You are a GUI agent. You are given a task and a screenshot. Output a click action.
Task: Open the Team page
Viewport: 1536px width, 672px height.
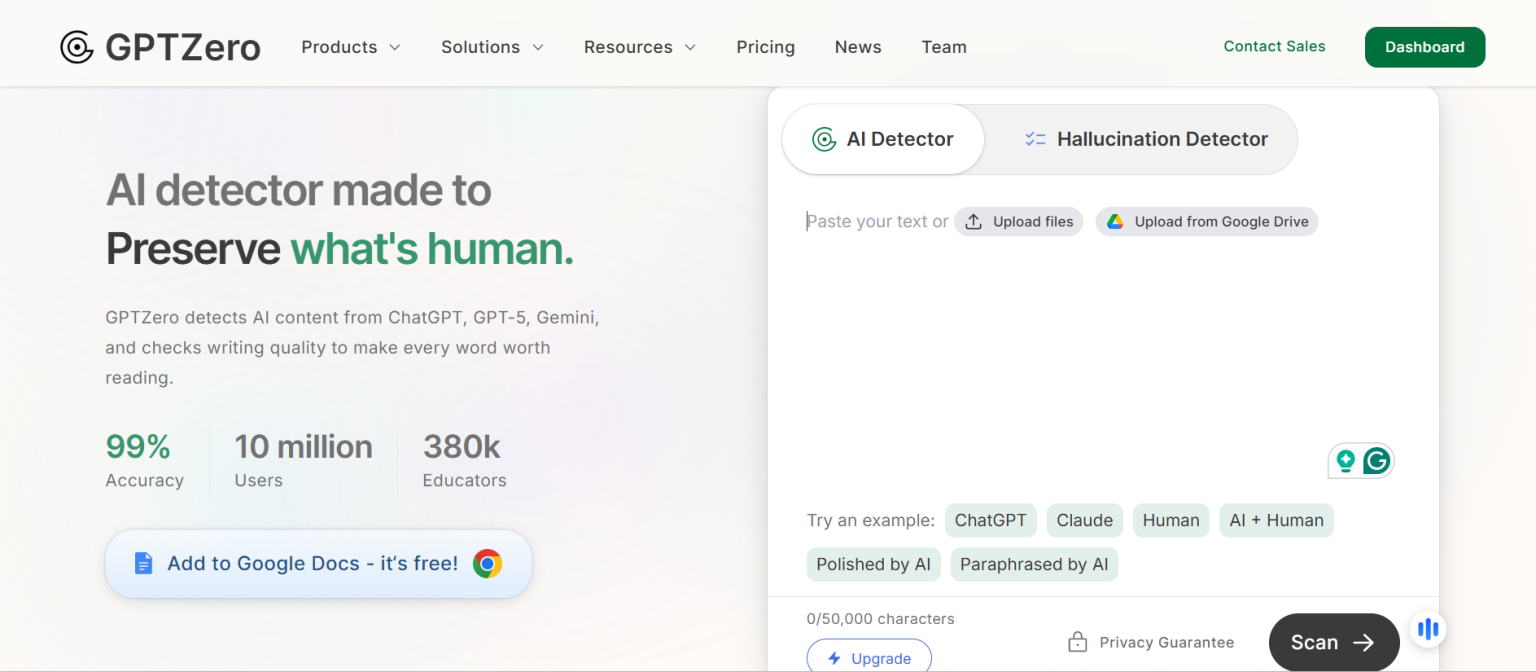[x=944, y=47]
